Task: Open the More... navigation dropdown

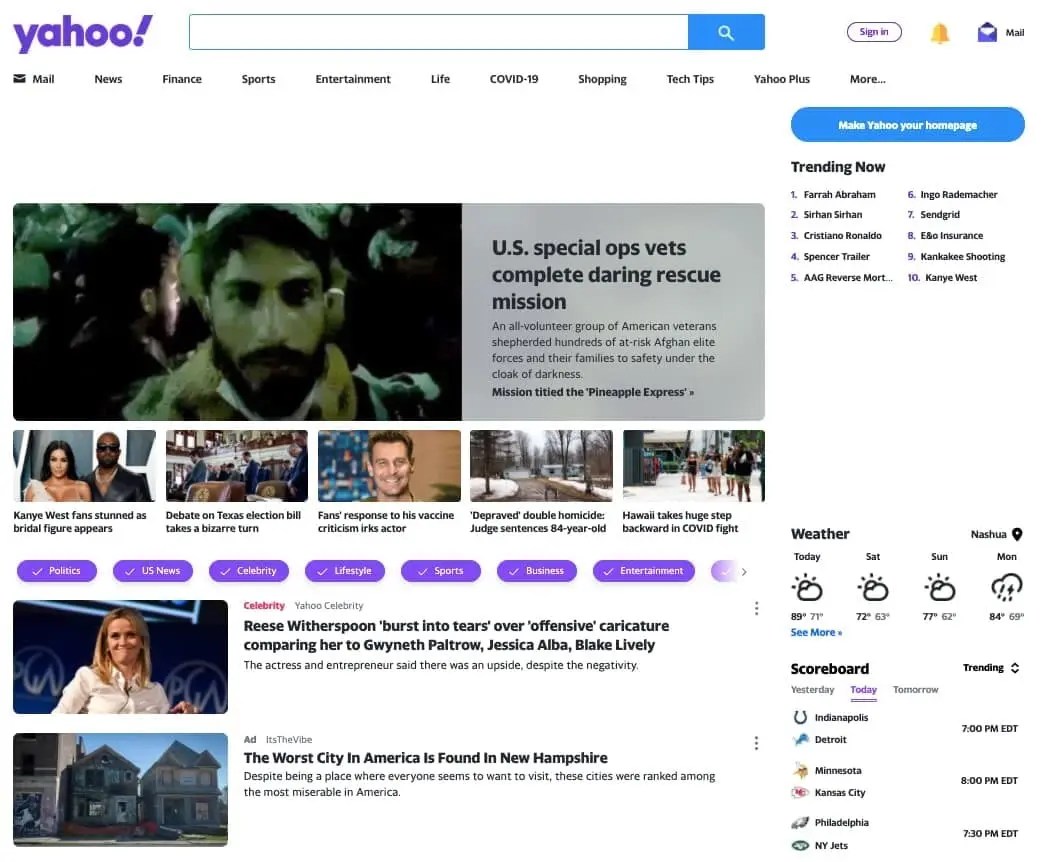Action: click(867, 78)
